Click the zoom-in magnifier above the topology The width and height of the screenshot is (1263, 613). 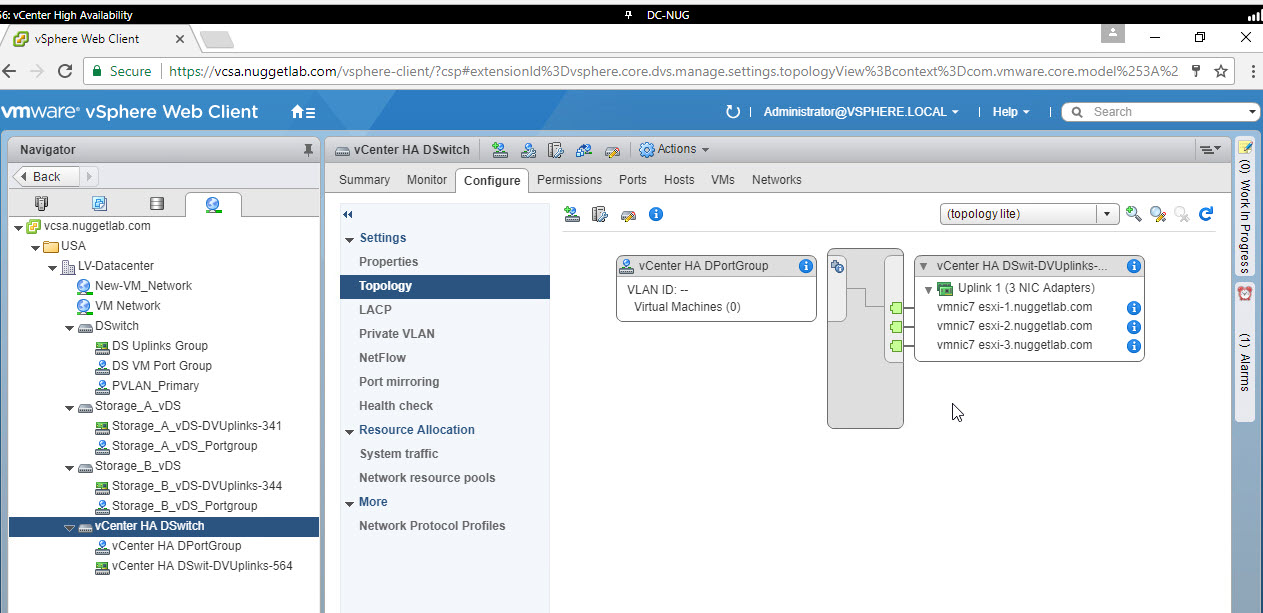[1133, 214]
